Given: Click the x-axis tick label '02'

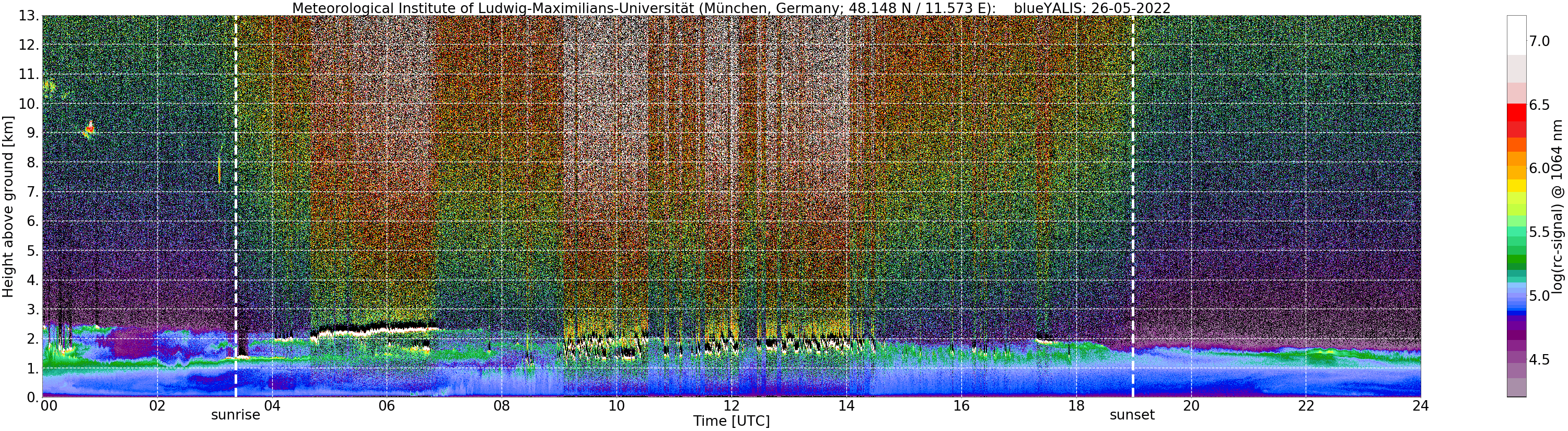Looking at the screenshot, I should pyautogui.click(x=157, y=406).
